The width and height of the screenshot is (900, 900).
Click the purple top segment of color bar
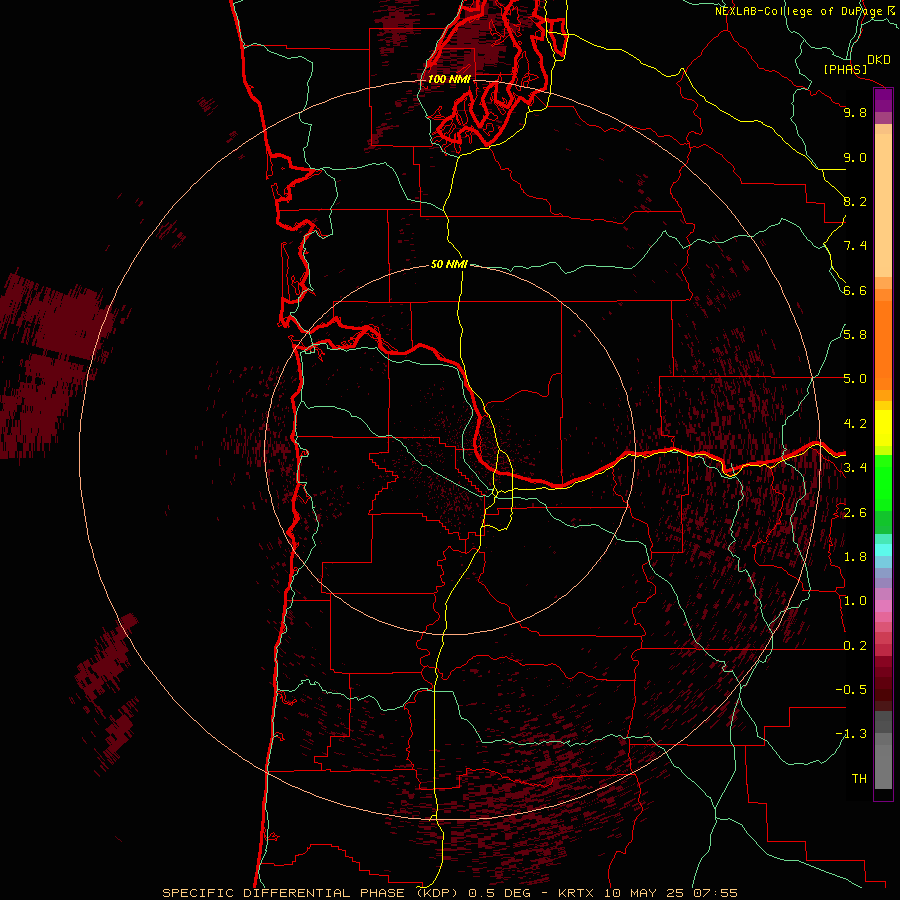tap(883, 100)
